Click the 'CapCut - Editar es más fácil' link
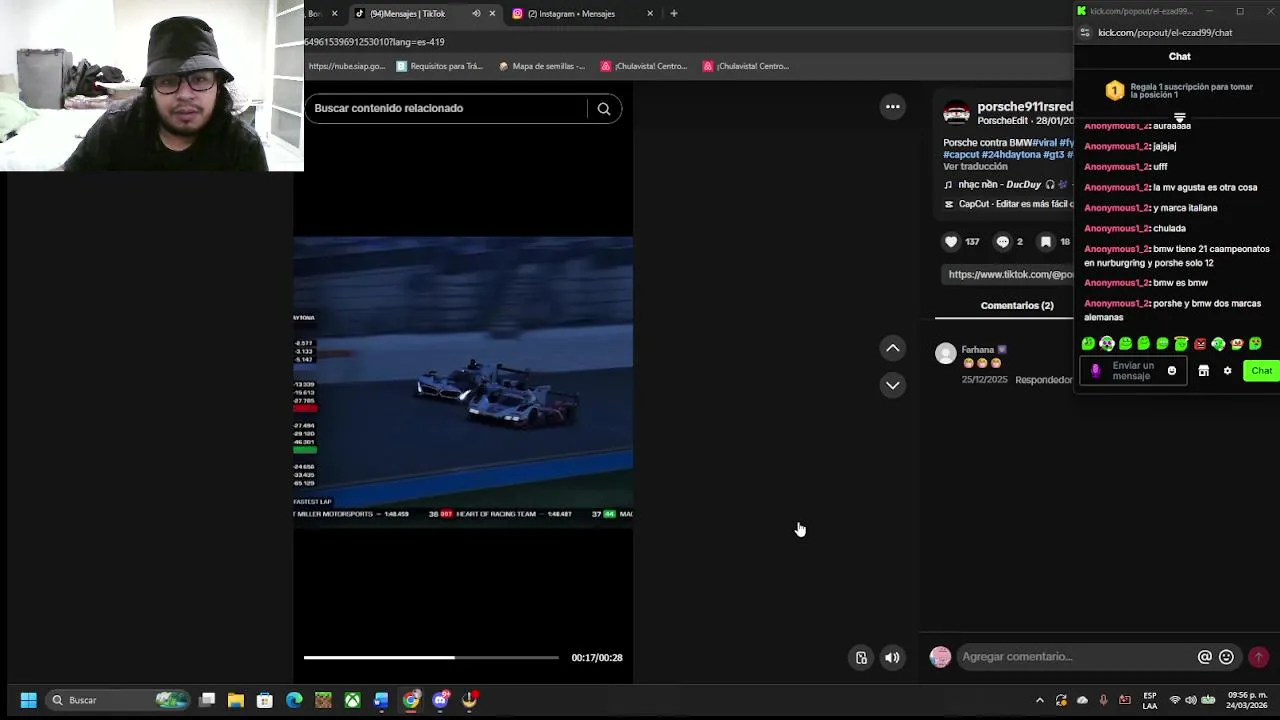This screenshot has height=720, width=1280. pyautogui.click(x=1008, y=204)
